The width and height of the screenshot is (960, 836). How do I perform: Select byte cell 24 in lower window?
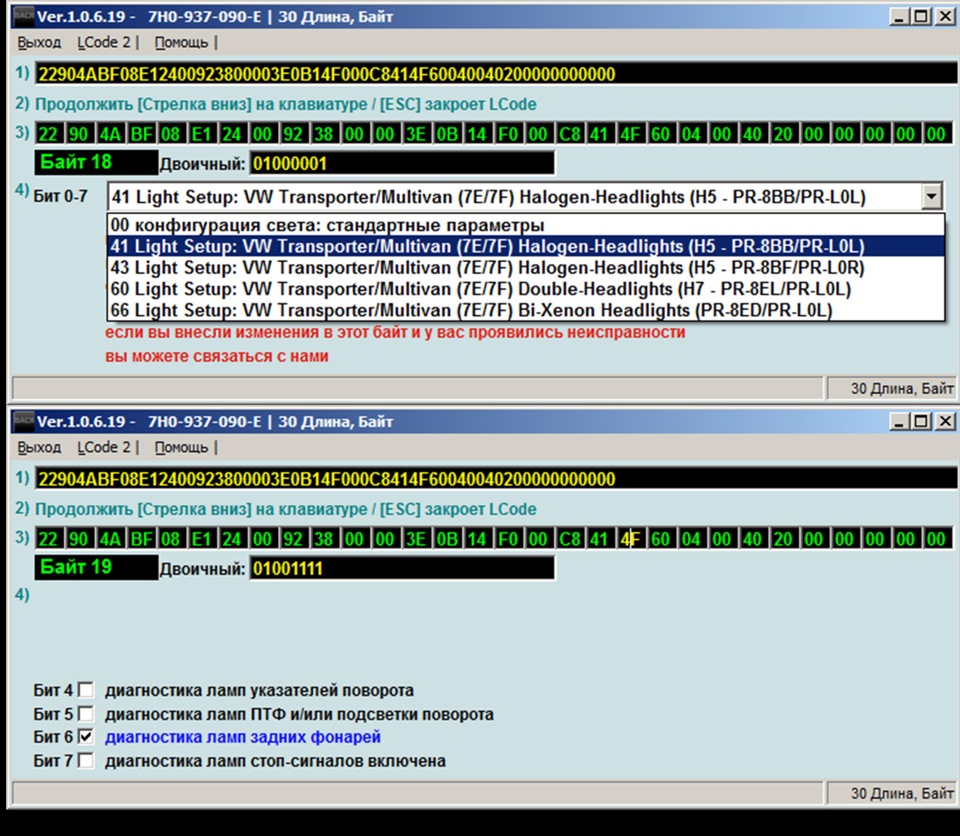(231, 539)
